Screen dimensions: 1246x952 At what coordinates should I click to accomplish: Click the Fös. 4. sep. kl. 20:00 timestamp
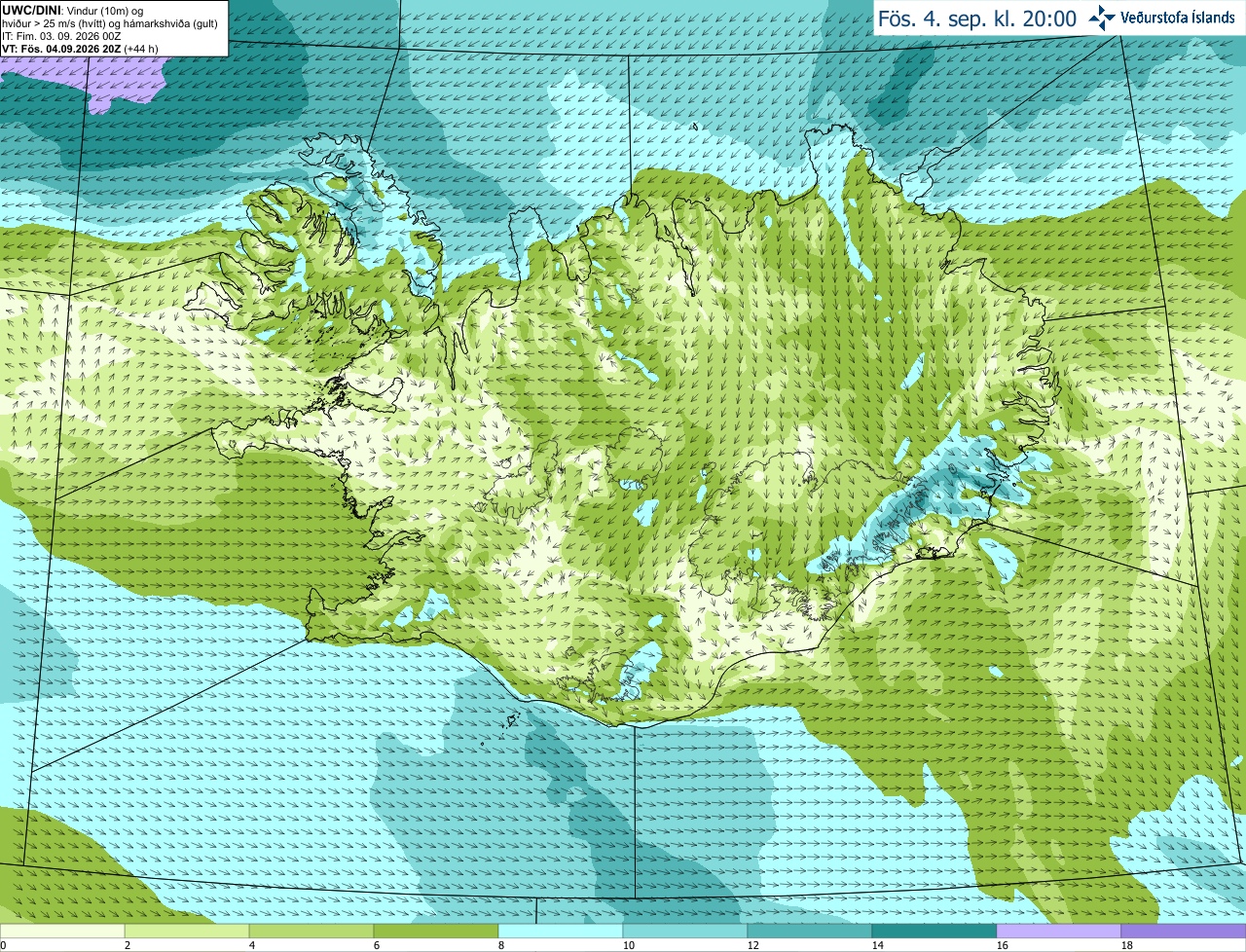(x=977, y=18)
